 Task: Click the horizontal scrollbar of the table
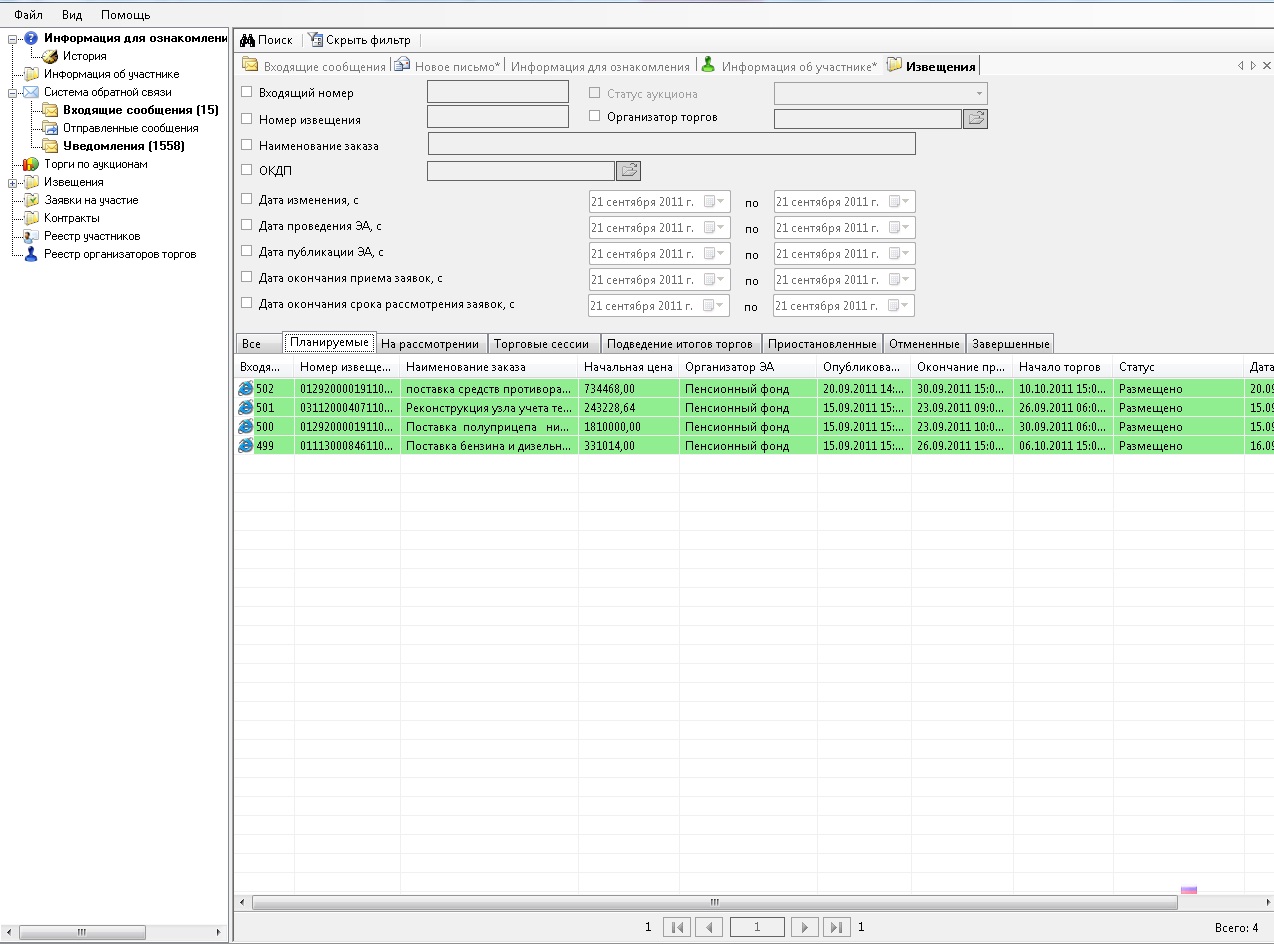[x=714, y=902]
